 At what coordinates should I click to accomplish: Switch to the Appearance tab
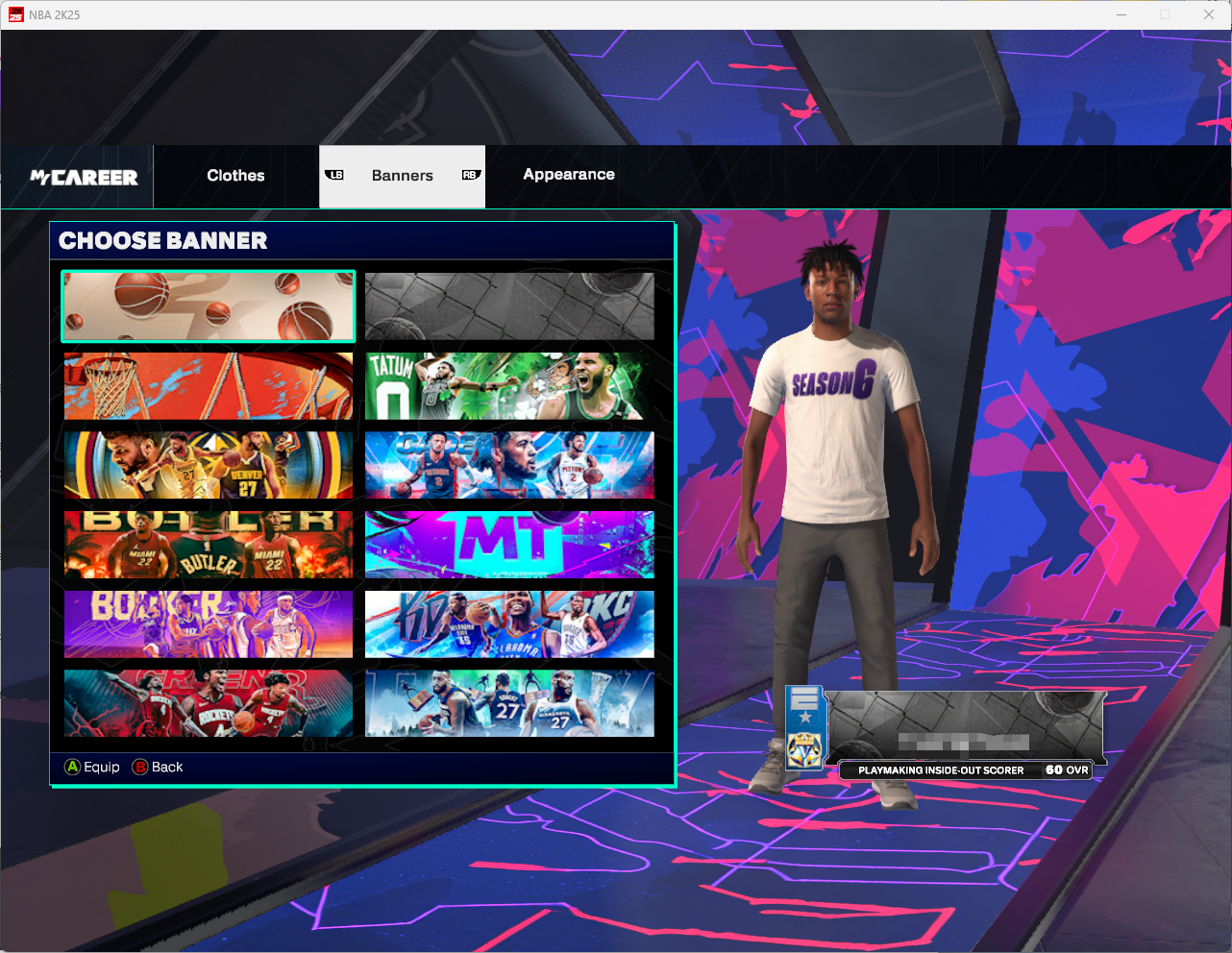click(569, 175)
